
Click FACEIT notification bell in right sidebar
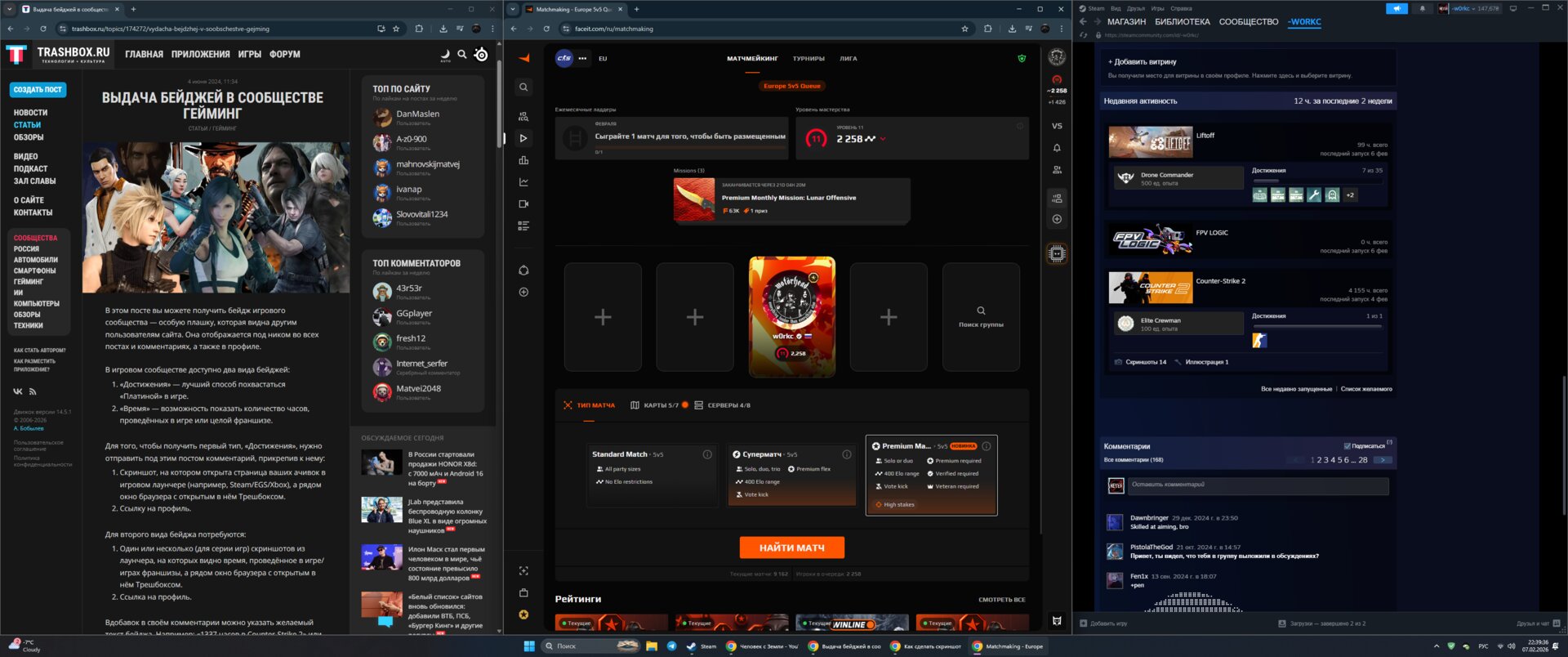[x=1057, y=148]
